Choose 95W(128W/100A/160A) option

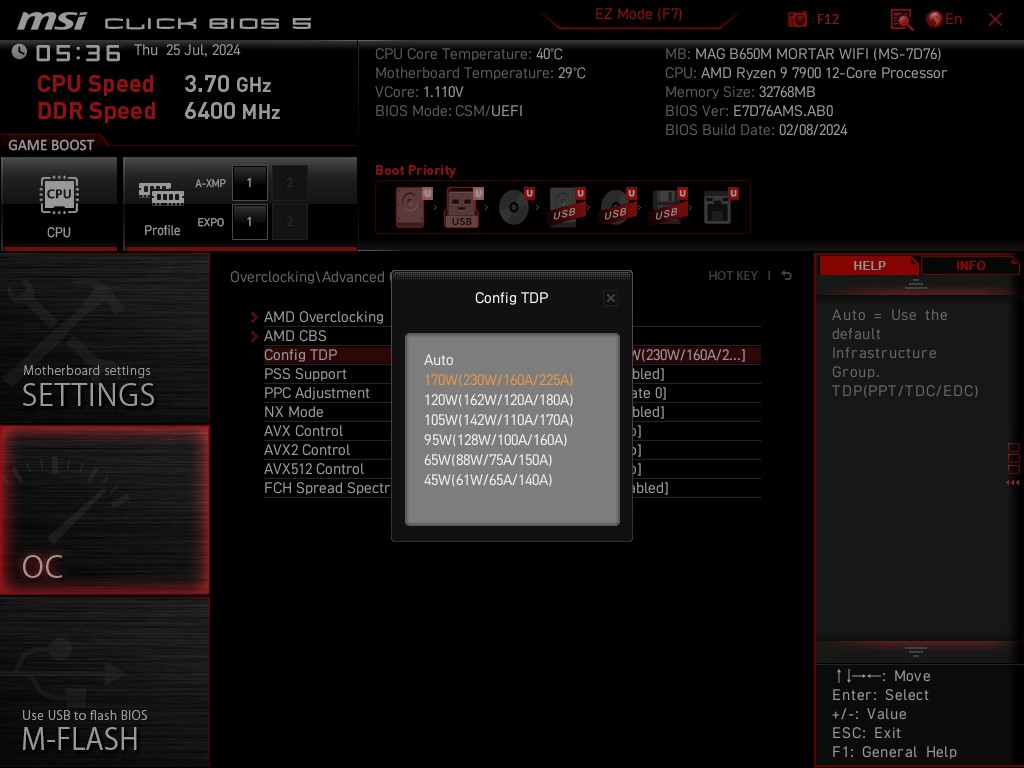coord(496,440)
